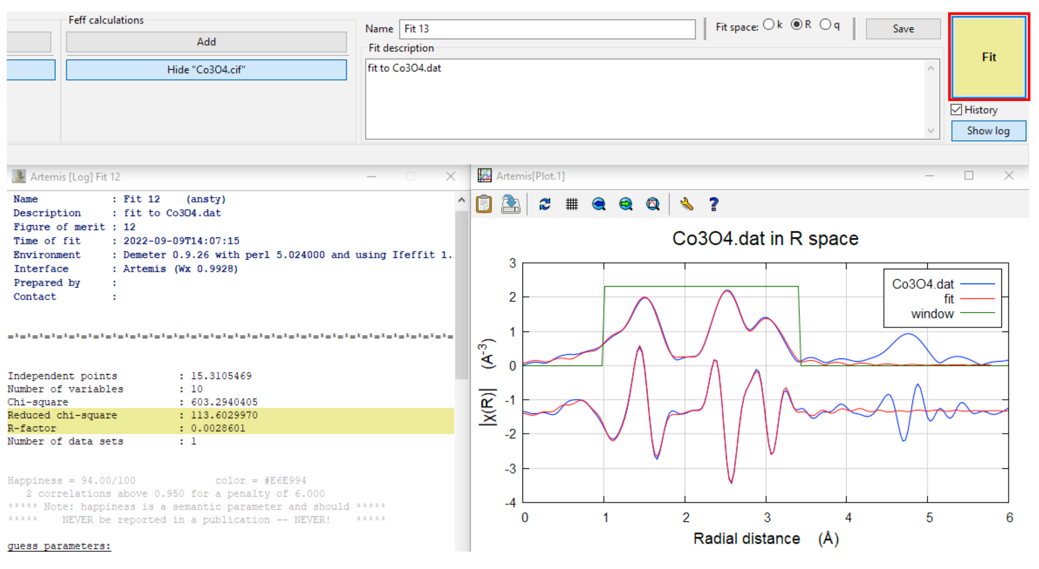Click the Artemis Plot.1 window title icon

coord(485,176)
